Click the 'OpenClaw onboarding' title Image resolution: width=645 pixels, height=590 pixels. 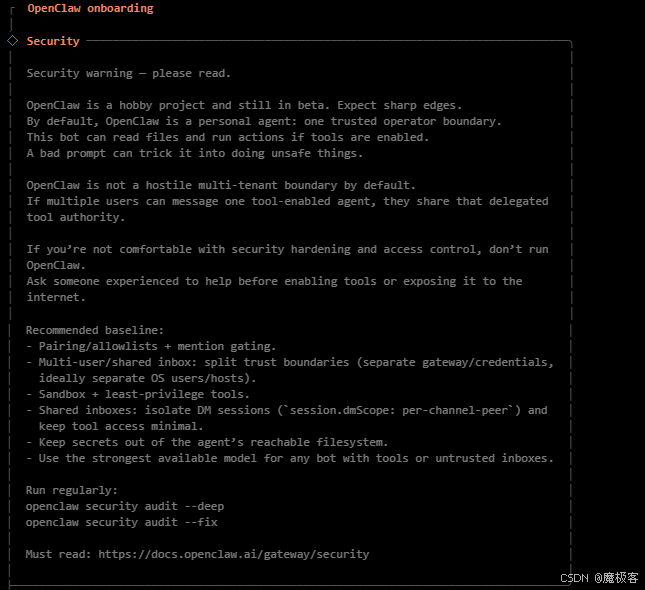(90, 8)
